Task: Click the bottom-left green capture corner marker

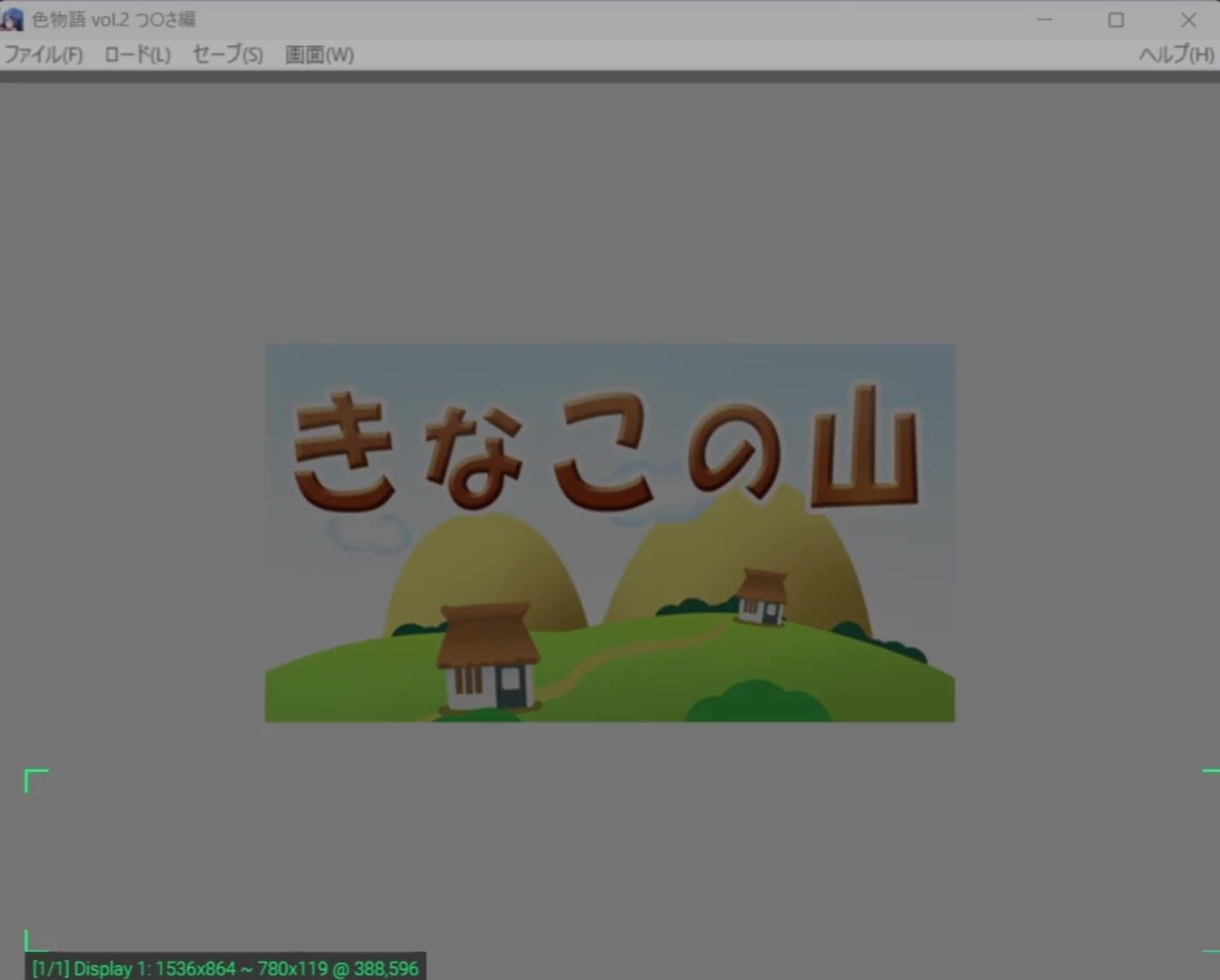Action: pyautogui.click(x=34, y=941)
